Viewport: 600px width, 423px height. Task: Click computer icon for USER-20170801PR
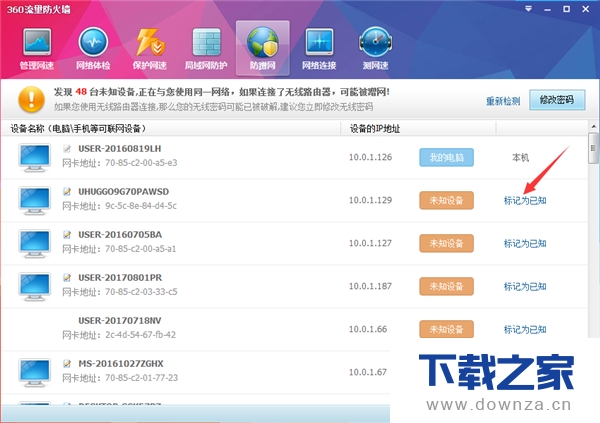click(x=34, y=286)
